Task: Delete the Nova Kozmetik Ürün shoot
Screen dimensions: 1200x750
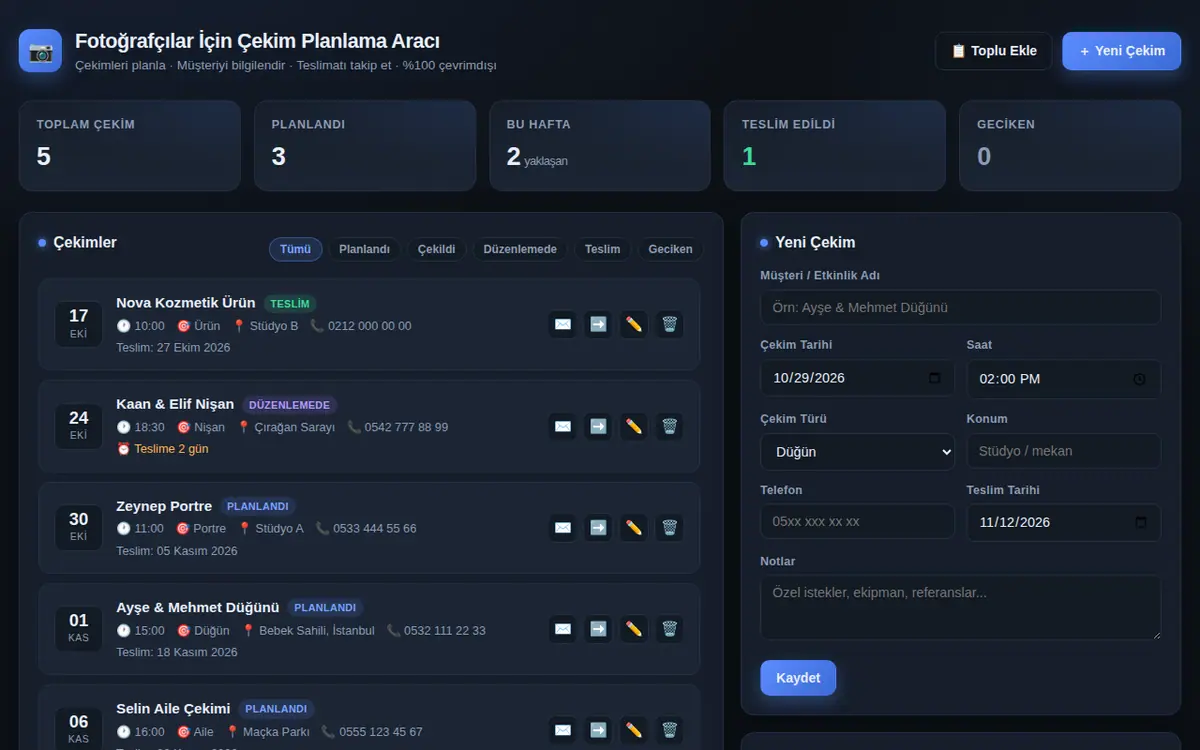Action: tap(670, 325)
